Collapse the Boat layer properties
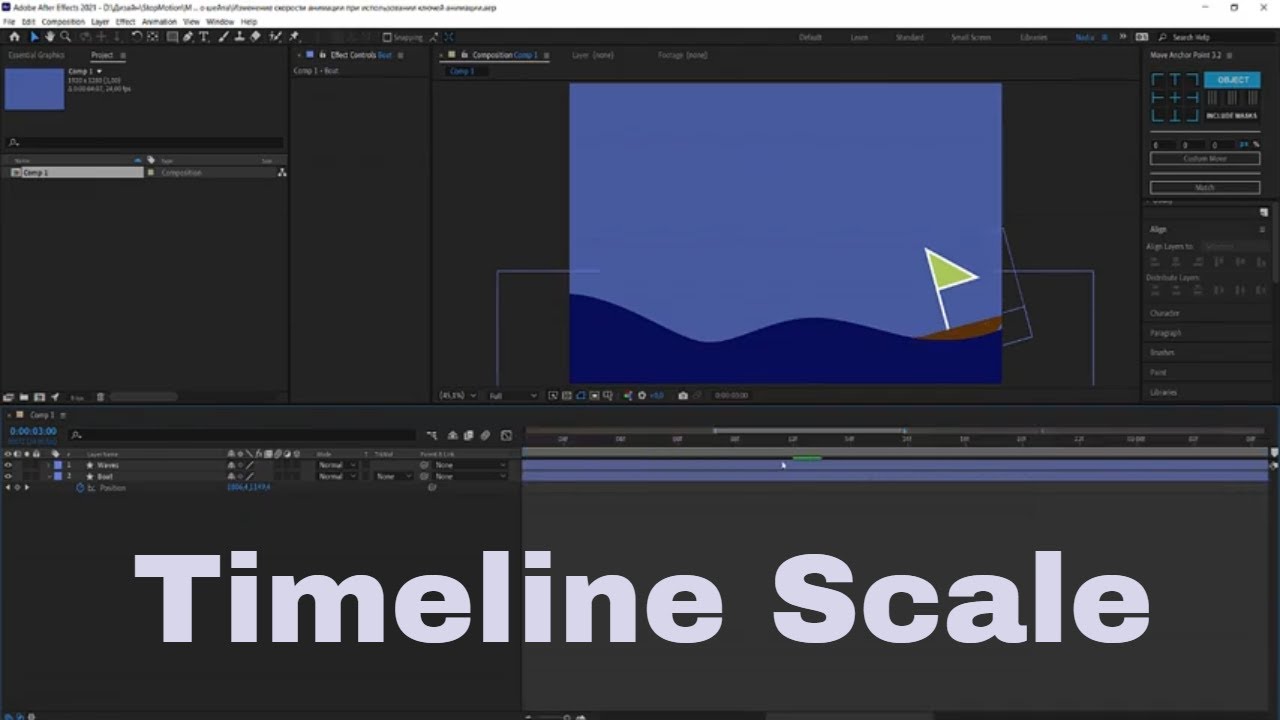 (48, 476)
